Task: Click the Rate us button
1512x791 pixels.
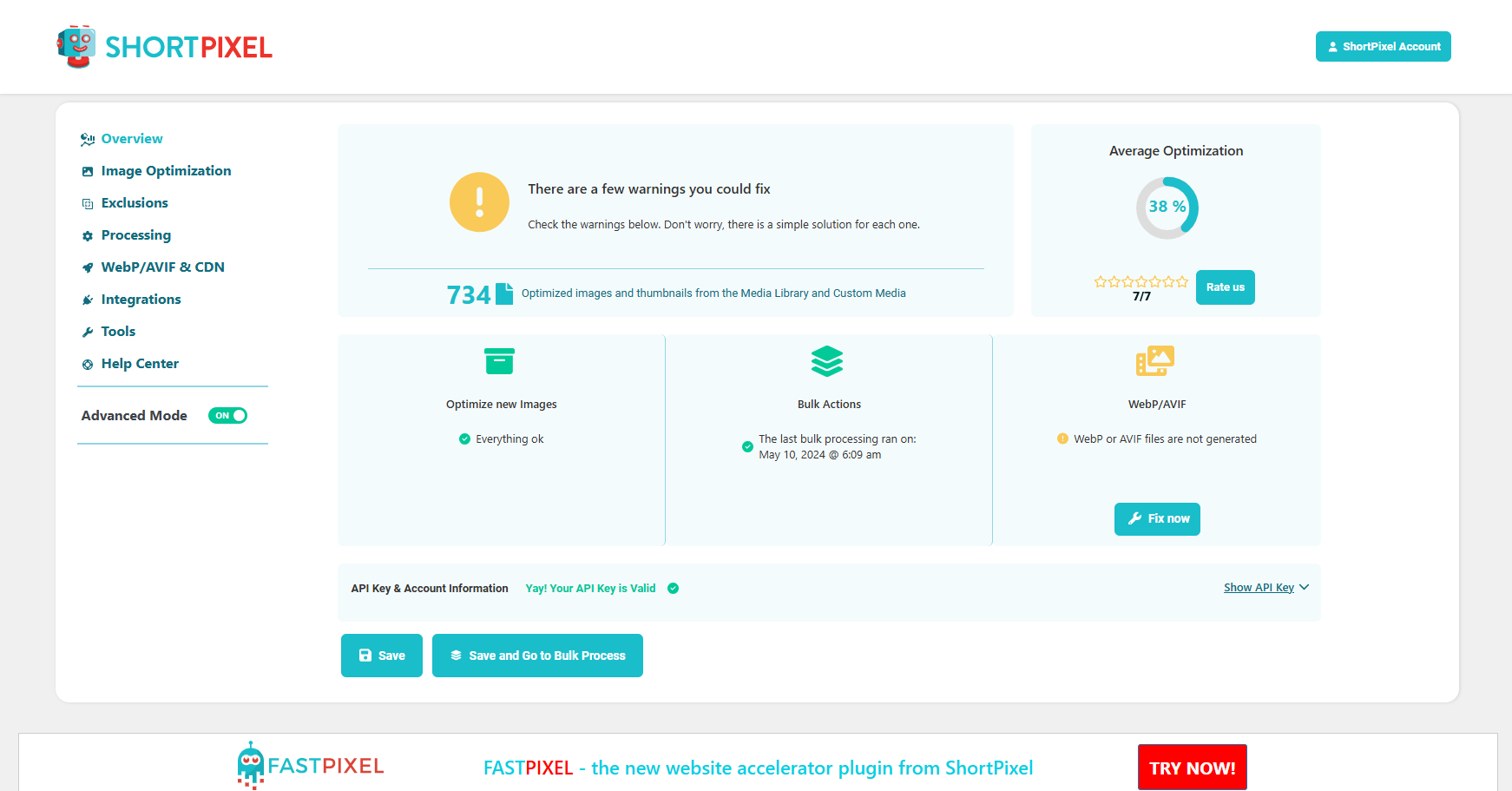Action: click(1225, 287)
